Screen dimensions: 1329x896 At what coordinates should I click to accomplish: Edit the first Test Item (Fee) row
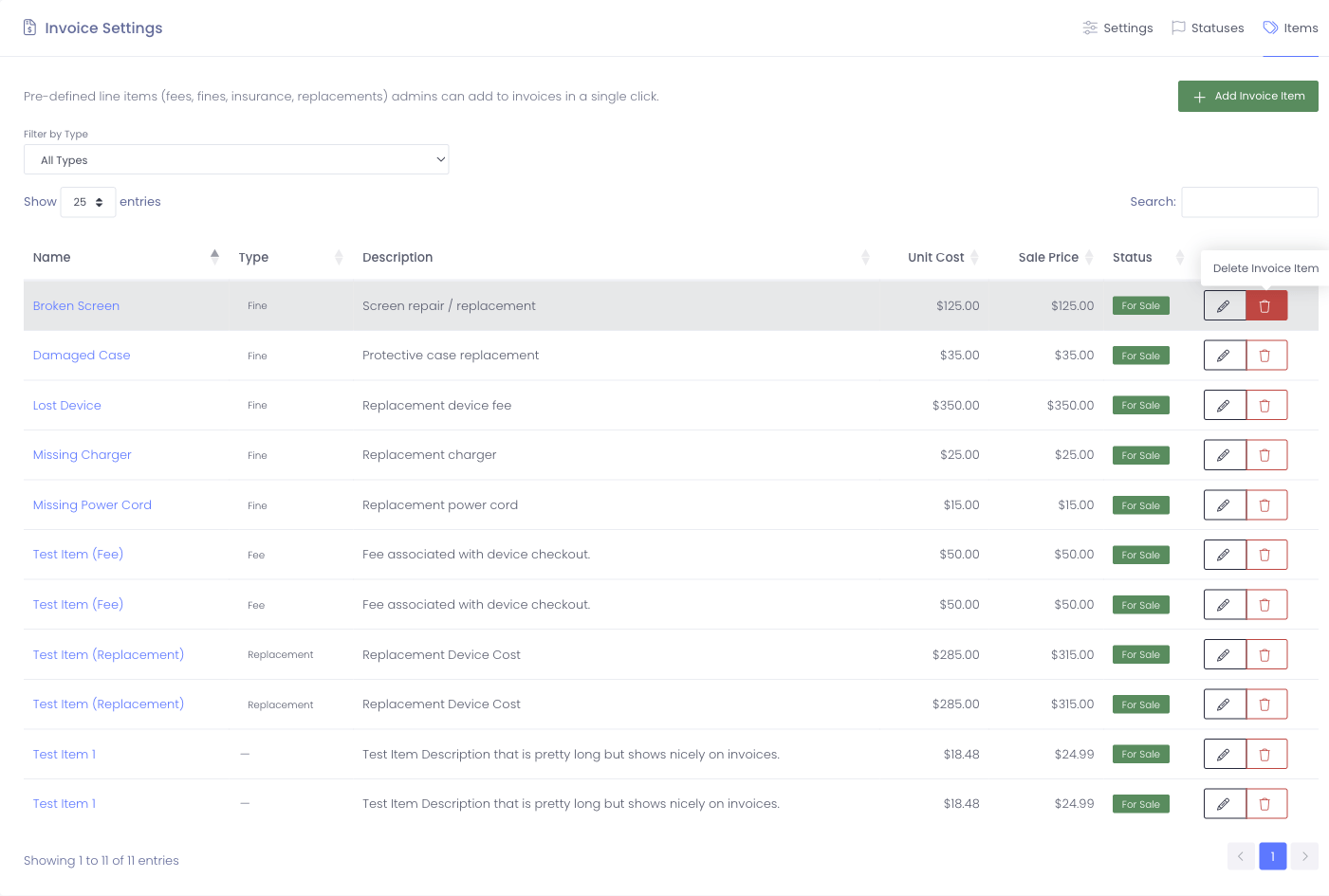point(1225,555)
